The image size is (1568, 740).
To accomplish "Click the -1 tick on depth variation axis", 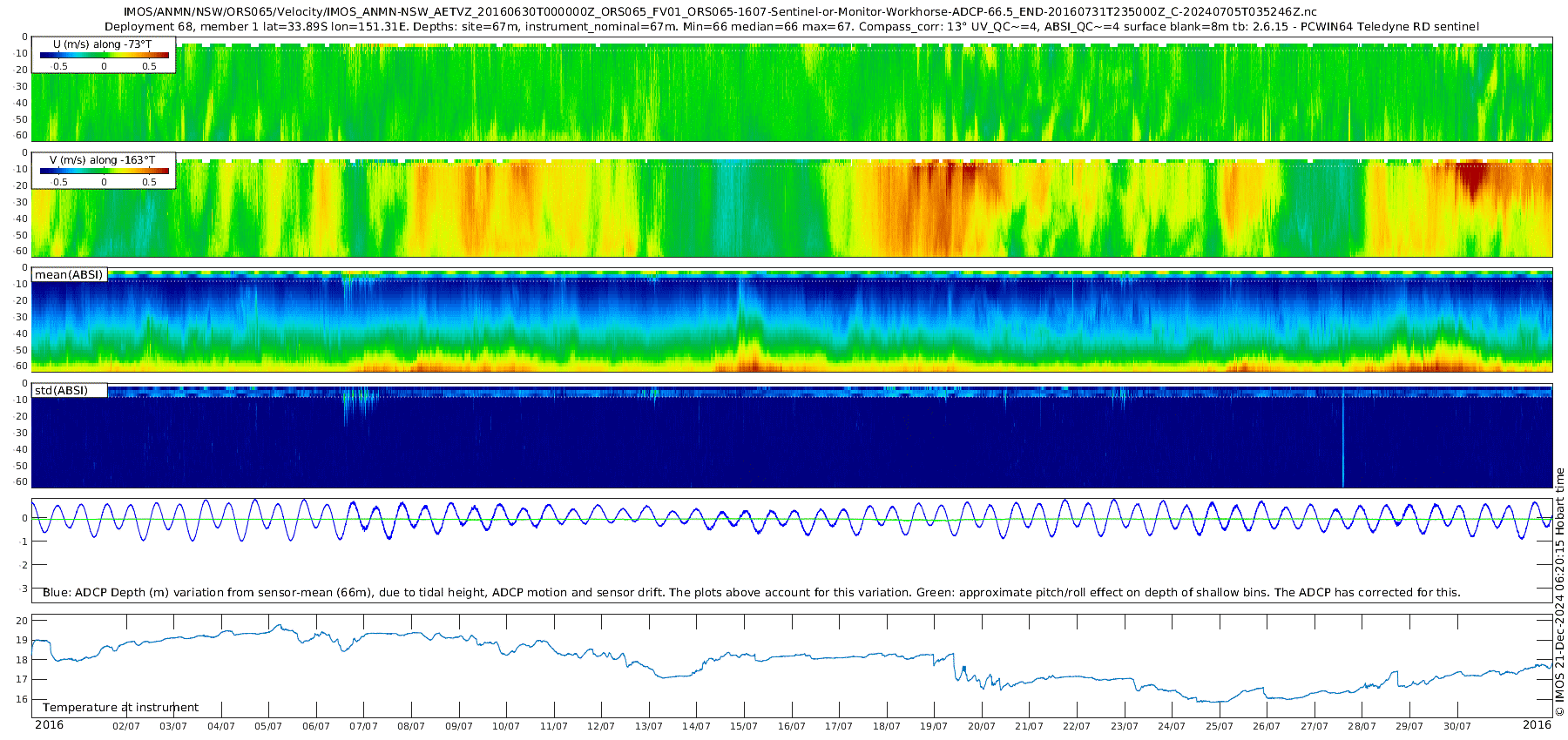I will click(24, 542).
